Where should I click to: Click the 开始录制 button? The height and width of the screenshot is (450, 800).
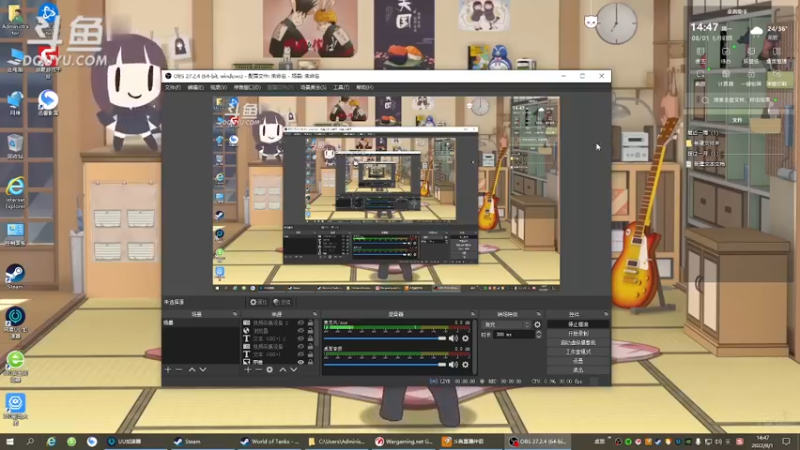[578, 334]
